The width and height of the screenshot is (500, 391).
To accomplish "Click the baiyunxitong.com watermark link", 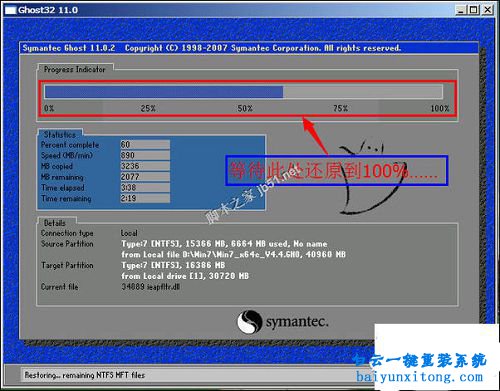I will click(419, 377).
